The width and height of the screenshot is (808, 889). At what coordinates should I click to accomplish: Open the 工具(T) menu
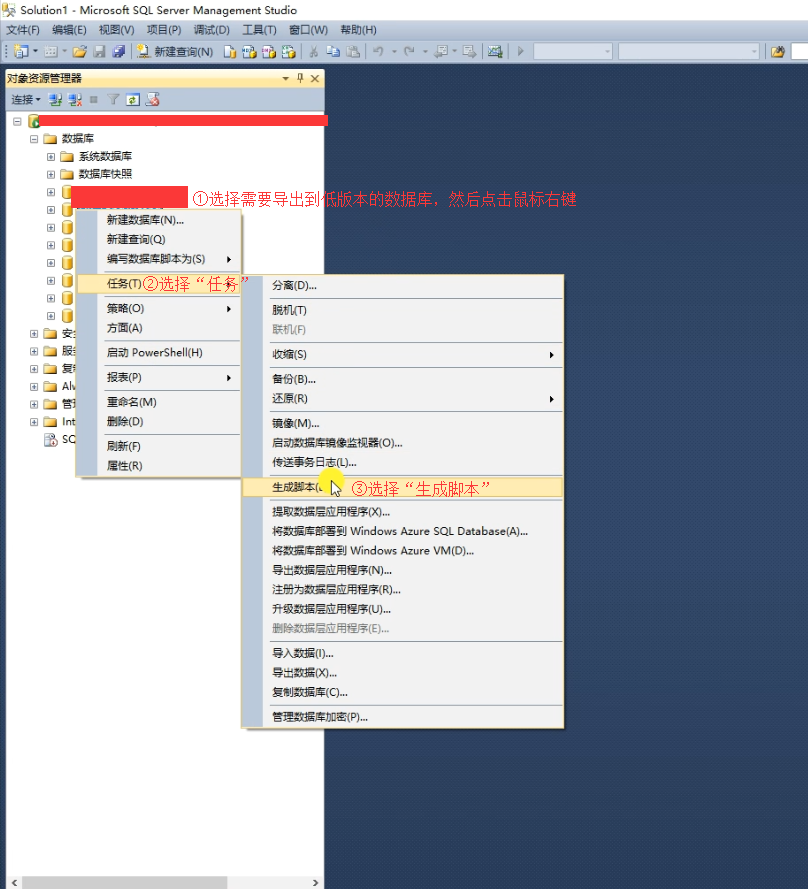point(259,30)
